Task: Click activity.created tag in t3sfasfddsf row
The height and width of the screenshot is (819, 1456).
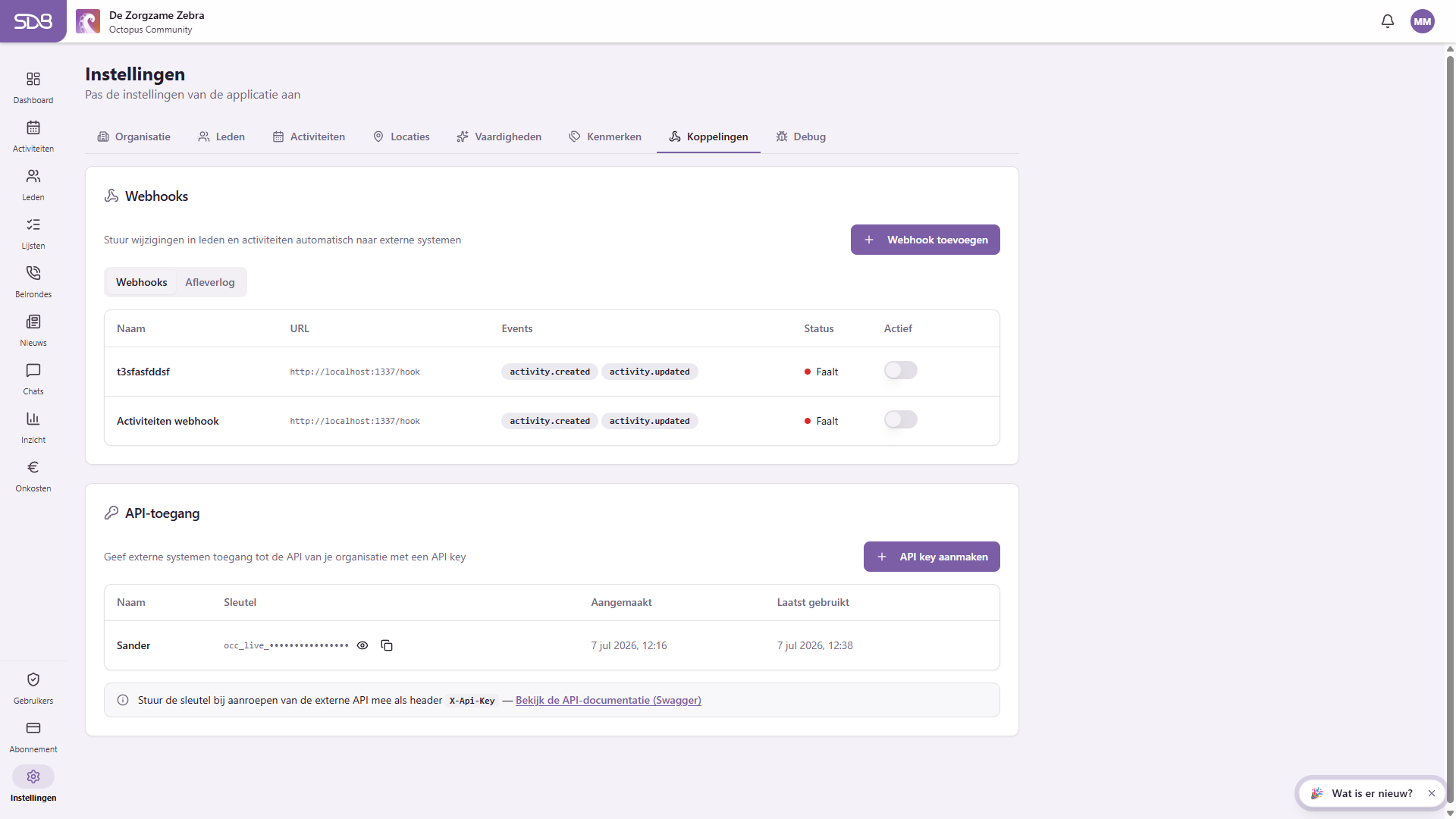Action: [x=550, y=372]
